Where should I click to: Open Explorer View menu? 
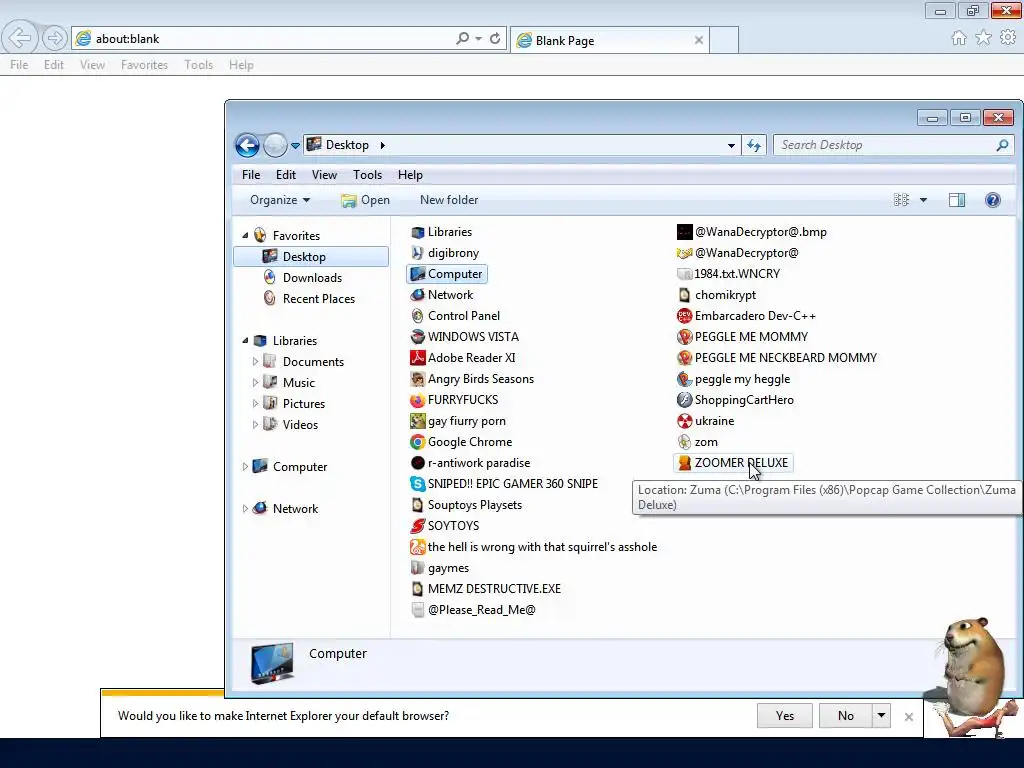click(x=324, y=175)
